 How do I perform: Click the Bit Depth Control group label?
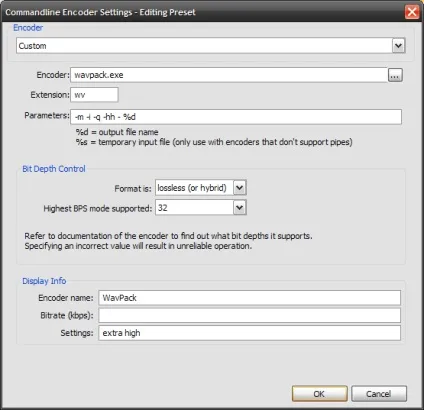pyautogui.click(x=54, y=169)
